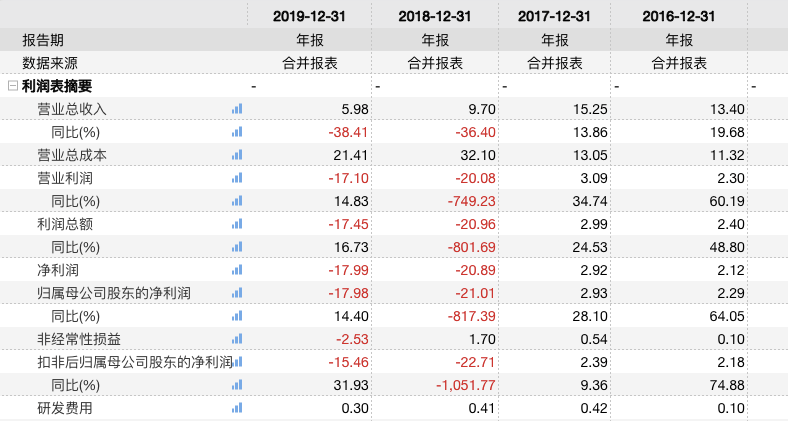Click the 营业总收入 row label
The width and height of the screenshot is (788, 421).
click(x=72, y=109)
